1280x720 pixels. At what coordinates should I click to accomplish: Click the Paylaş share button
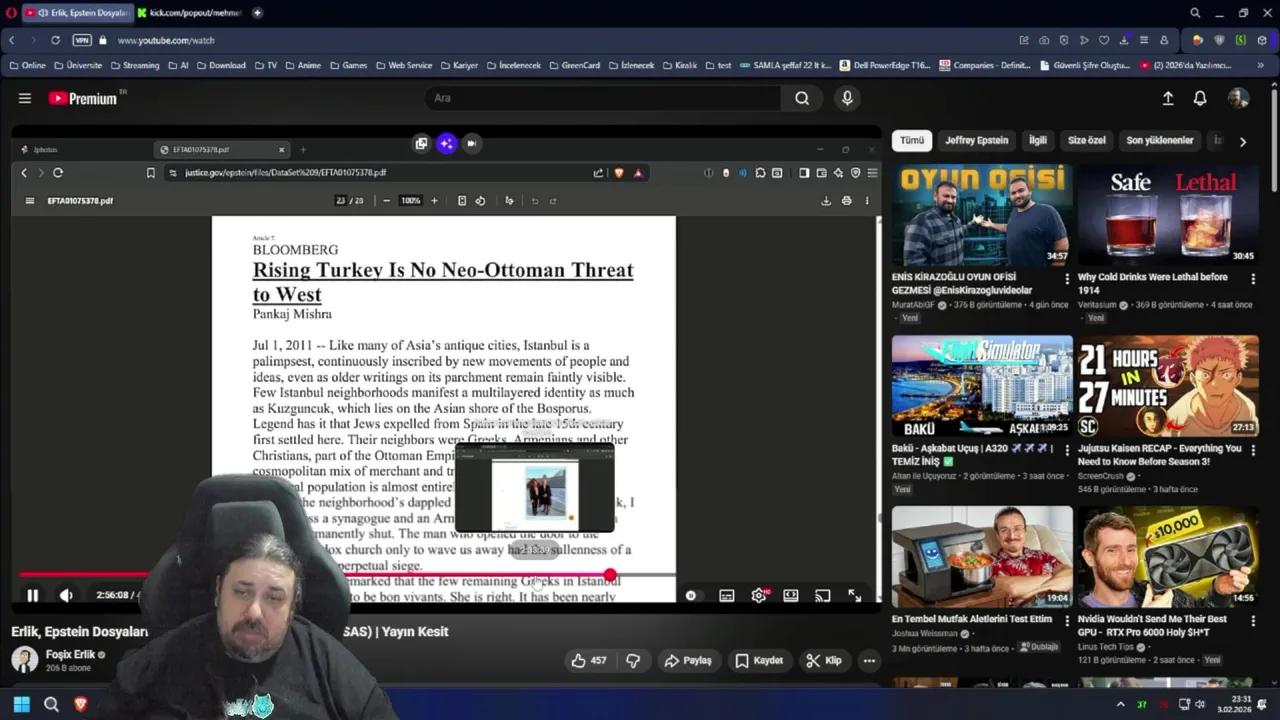pos(688,661)
